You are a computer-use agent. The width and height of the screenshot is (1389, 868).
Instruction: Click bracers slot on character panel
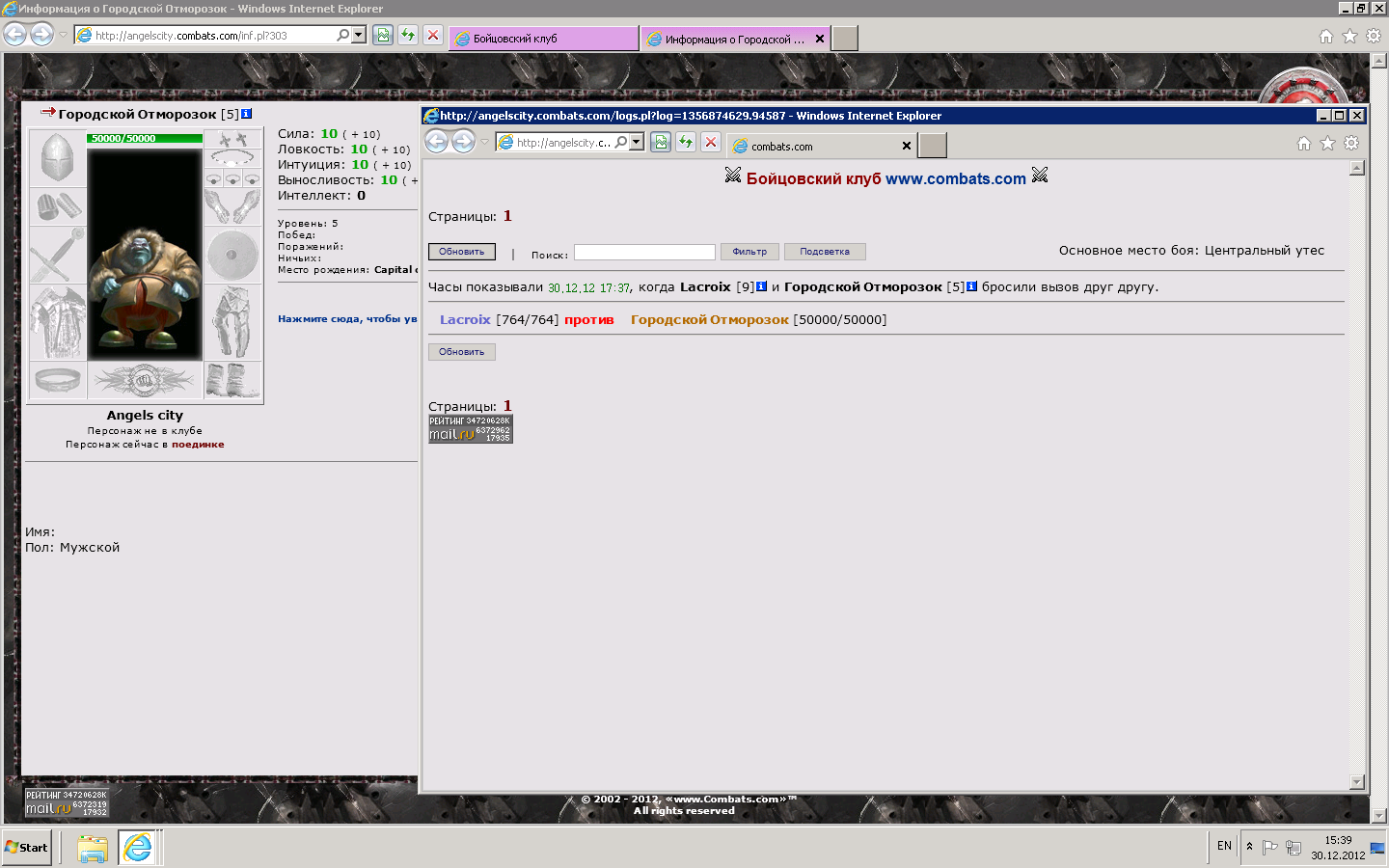(x=58, y=206)
